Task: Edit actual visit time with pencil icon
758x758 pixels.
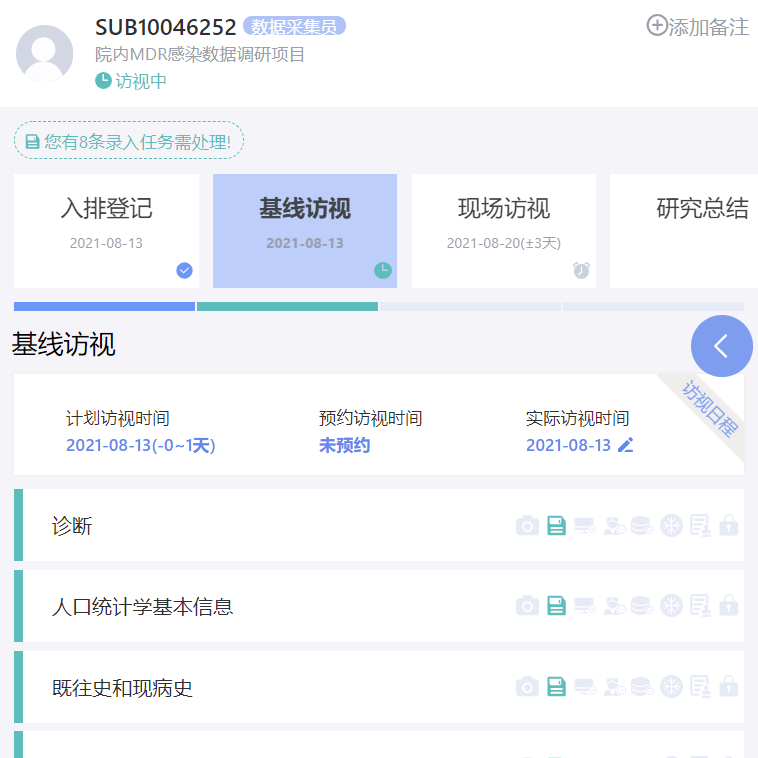Action: pyautogui.click(x=626, y=445)
